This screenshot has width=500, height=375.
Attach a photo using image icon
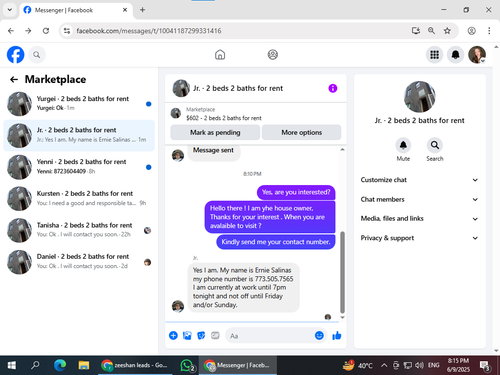point(187,335)
